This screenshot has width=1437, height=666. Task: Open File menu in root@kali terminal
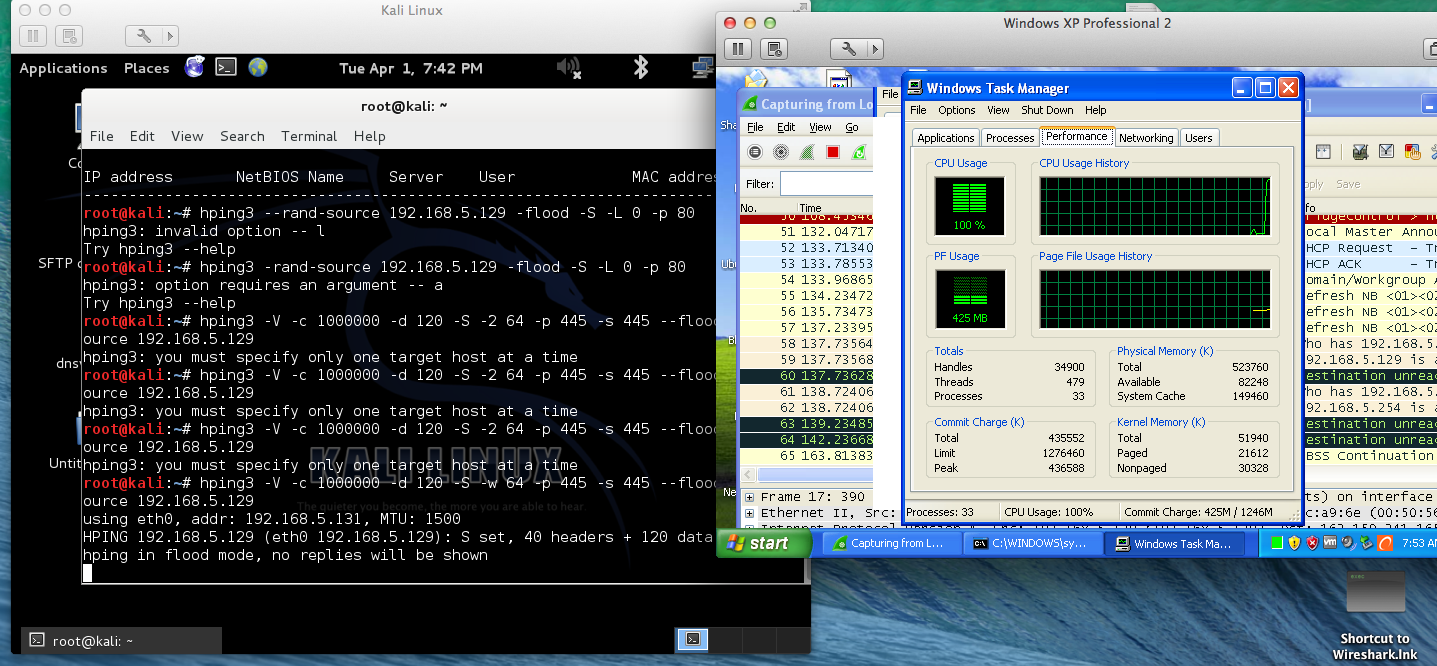pyautogui.click(x=102, y=136)
